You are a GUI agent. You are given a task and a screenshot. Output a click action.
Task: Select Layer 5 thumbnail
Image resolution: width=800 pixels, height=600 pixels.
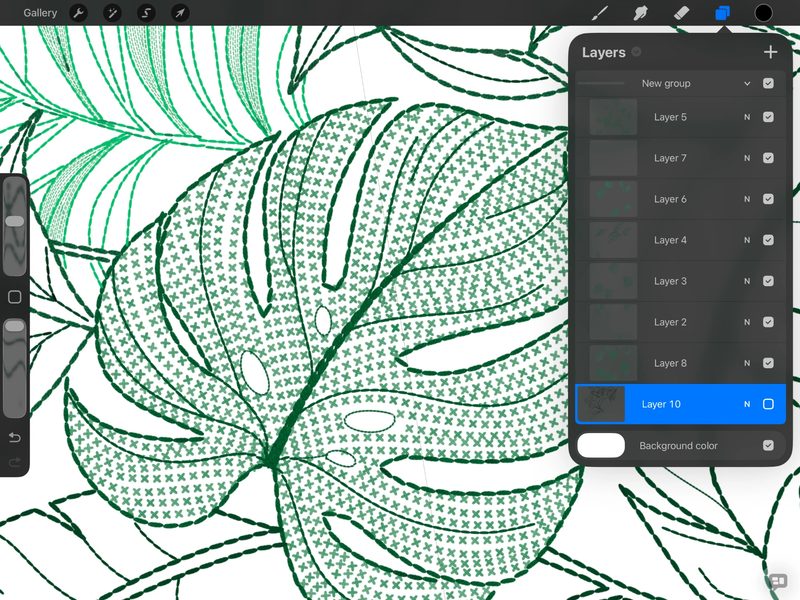pos(613,117)
